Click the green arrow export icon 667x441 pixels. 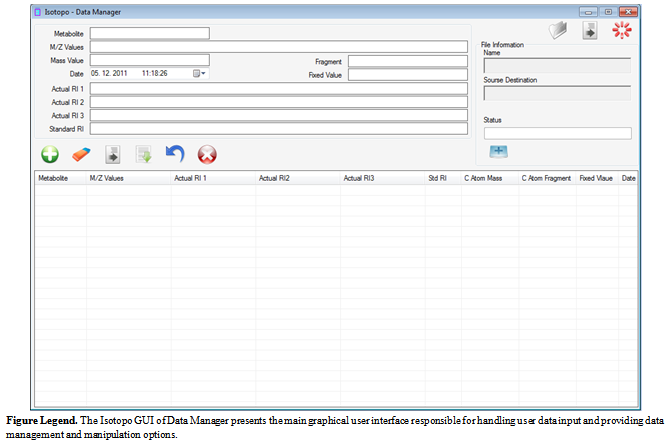[x=144, y=154]
